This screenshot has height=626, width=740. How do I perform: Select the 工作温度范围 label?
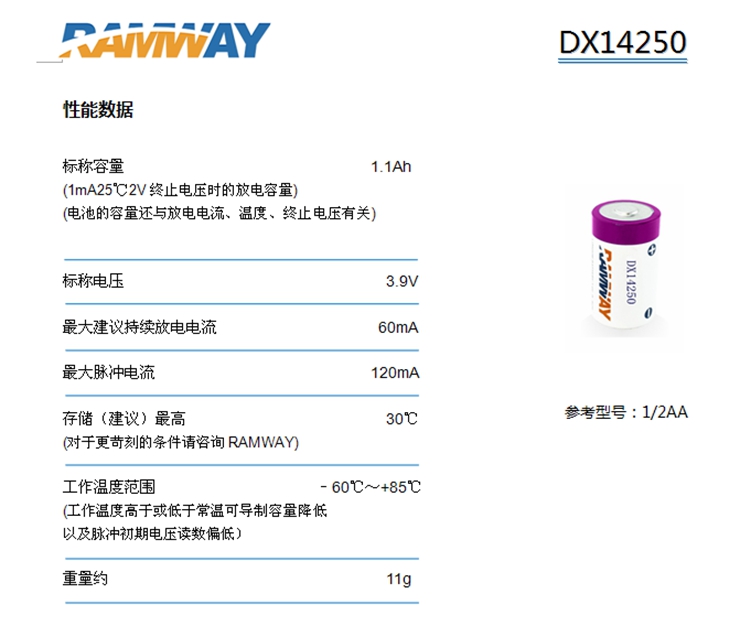(x=109, y=487)
